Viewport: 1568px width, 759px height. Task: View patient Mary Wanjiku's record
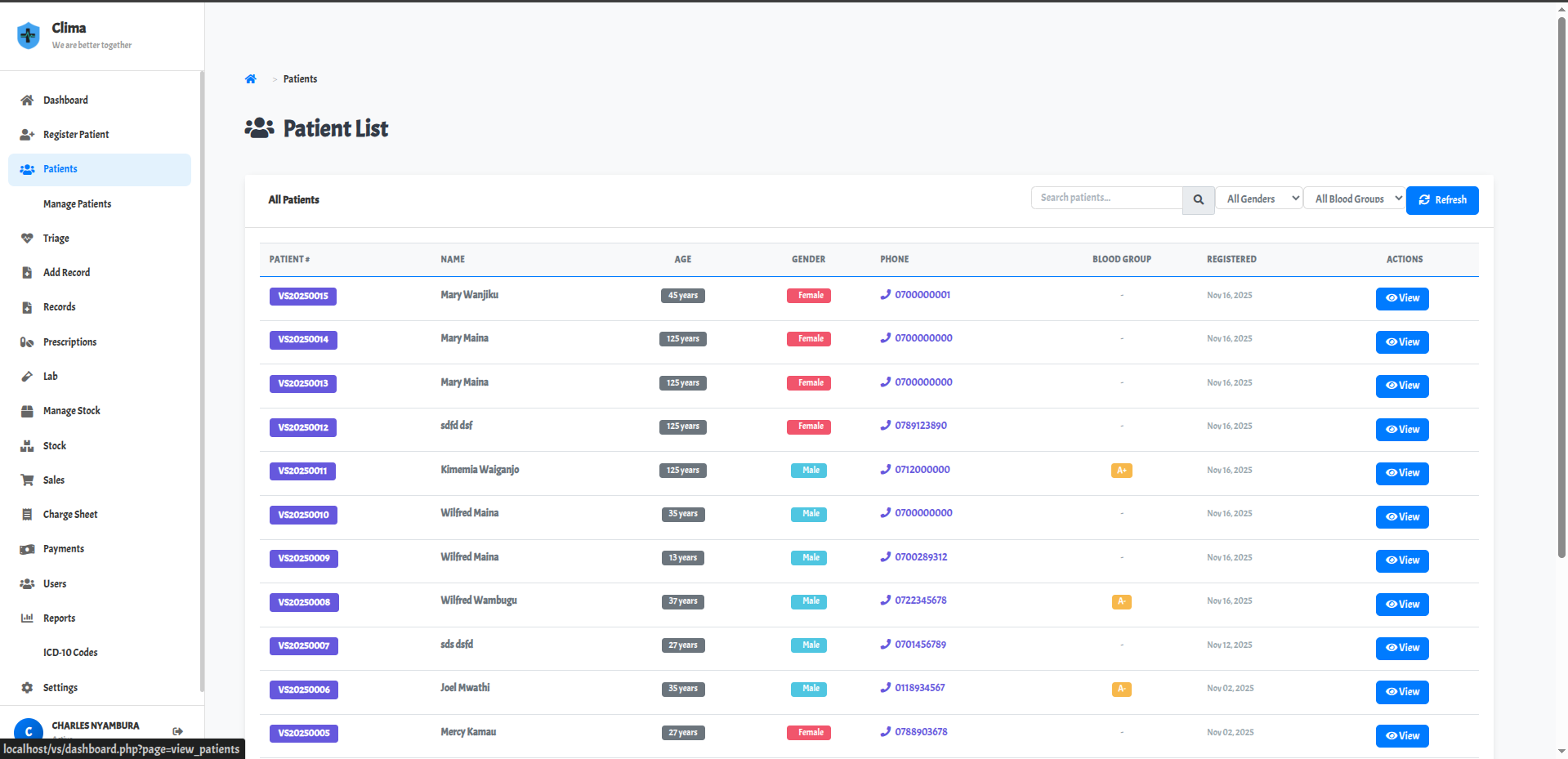pos(1401,298)
